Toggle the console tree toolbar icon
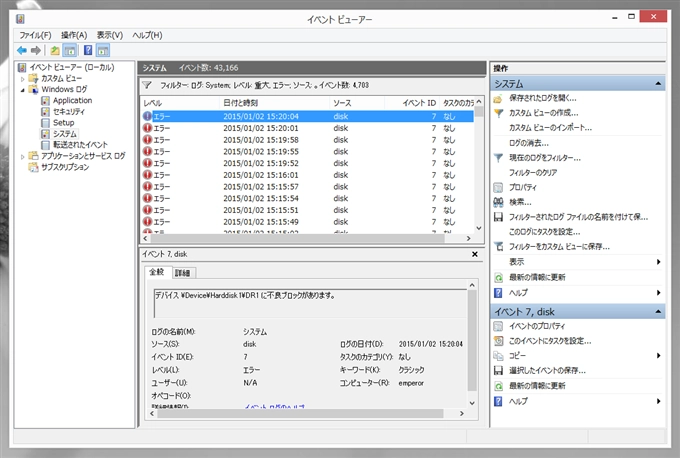 69,50
